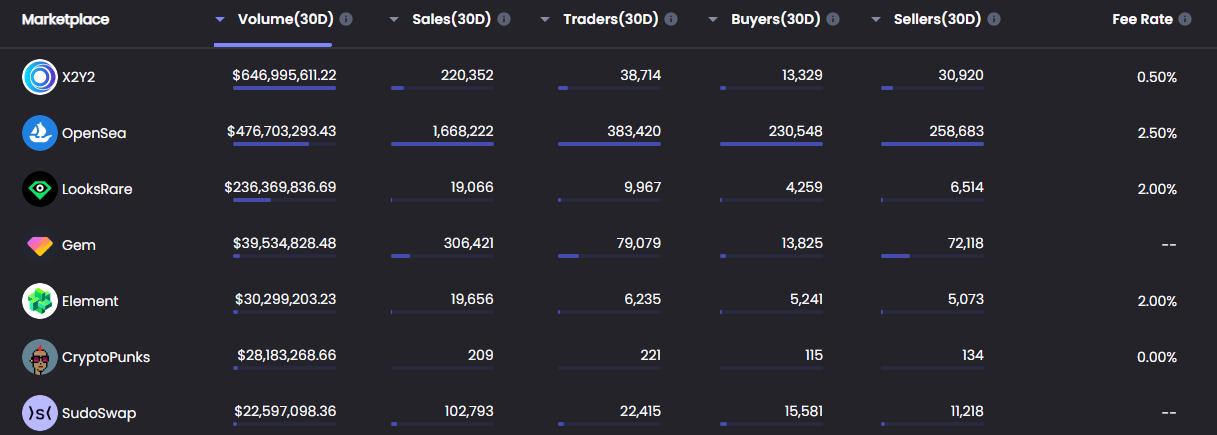The image size is (1217, 435).
Task: Click the info icon beside Traders(30D)
Action: [671, 19]
